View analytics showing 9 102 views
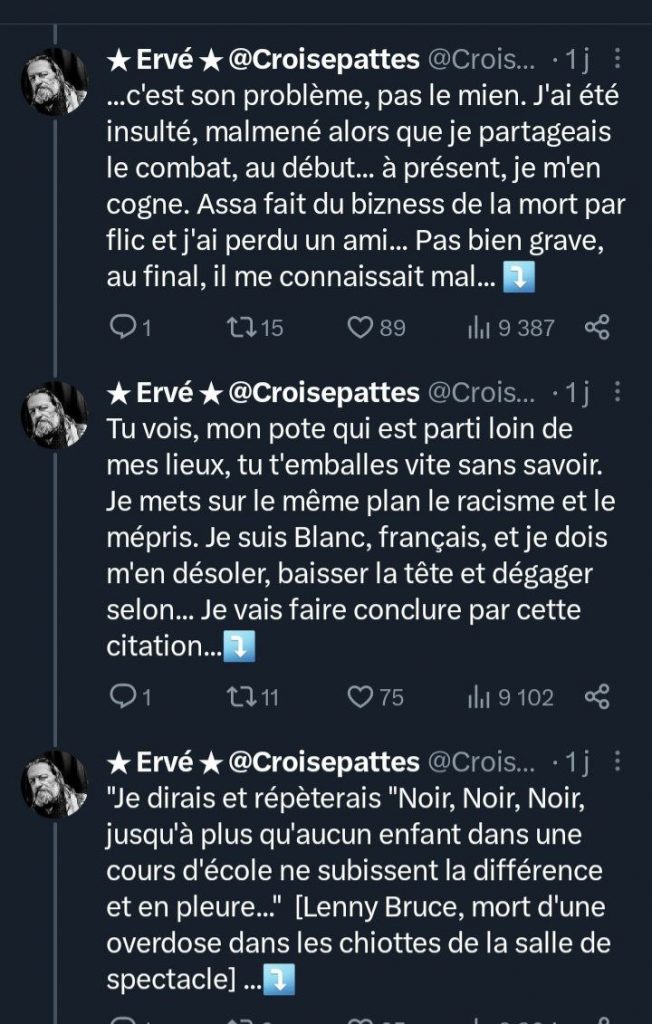Image resolution: width=652 pixels, height=1024 pixels. (510, 697)
